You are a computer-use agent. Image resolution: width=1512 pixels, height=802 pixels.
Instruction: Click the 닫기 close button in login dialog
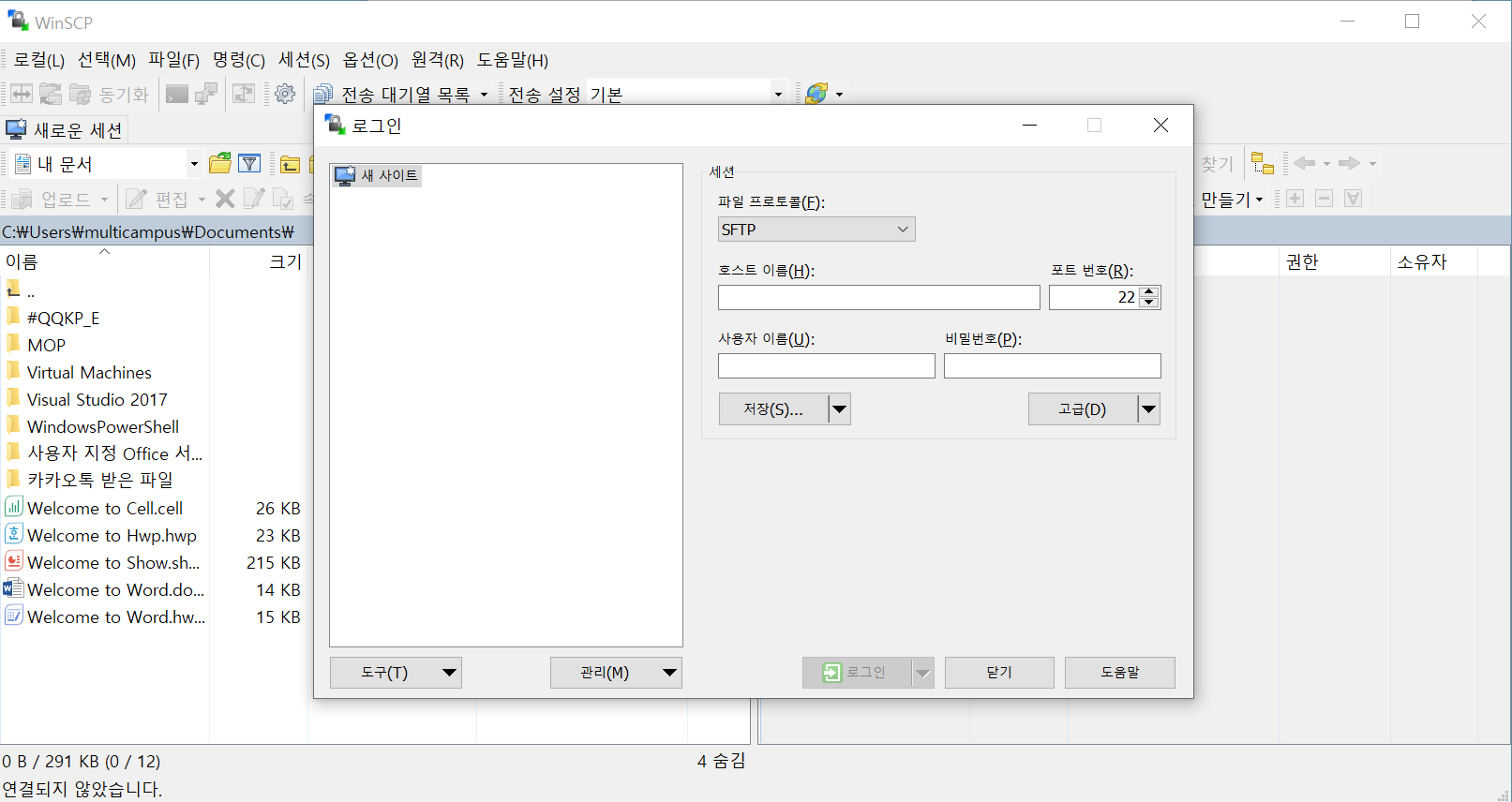999,673
